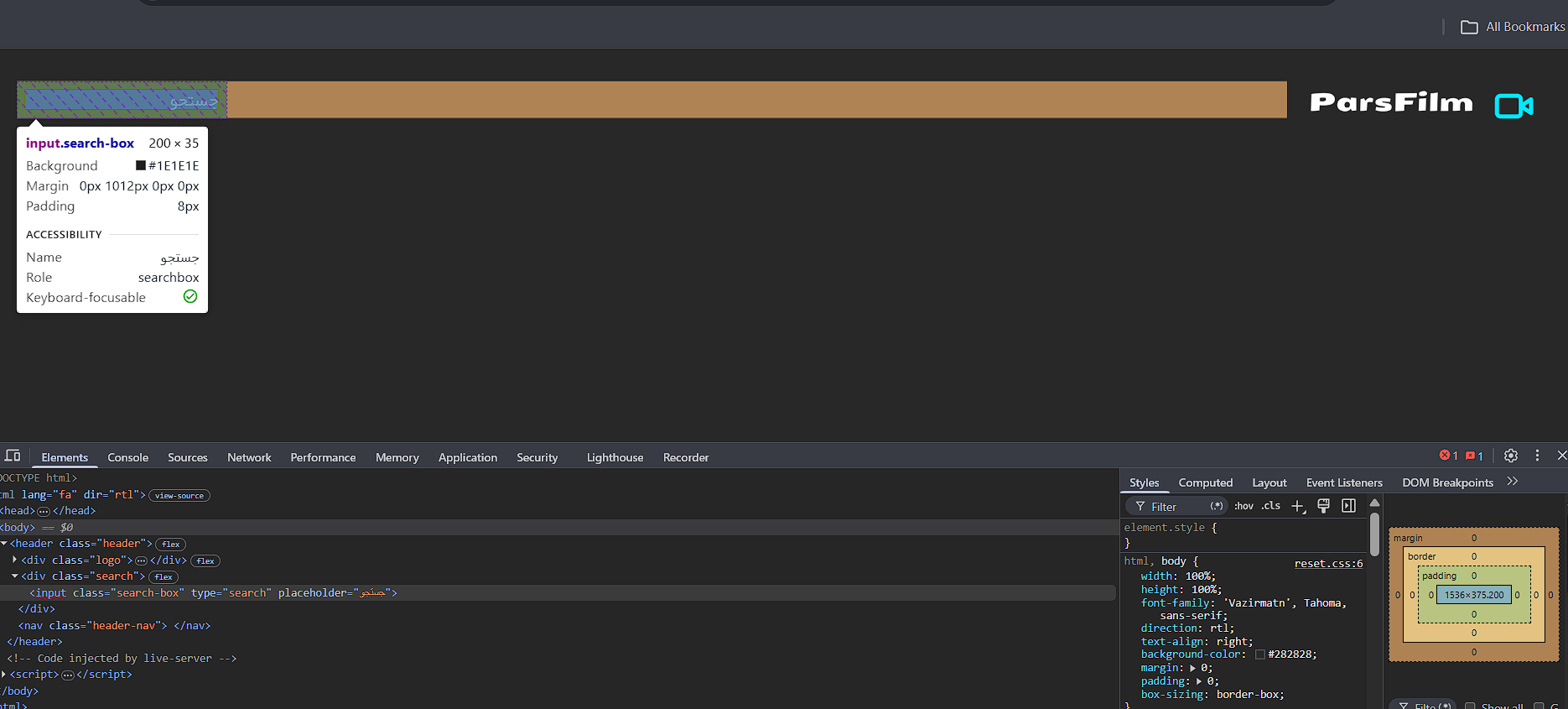Expand the logo div ellipsis
The image size is (1568, 709).
(x=141, y=560)
